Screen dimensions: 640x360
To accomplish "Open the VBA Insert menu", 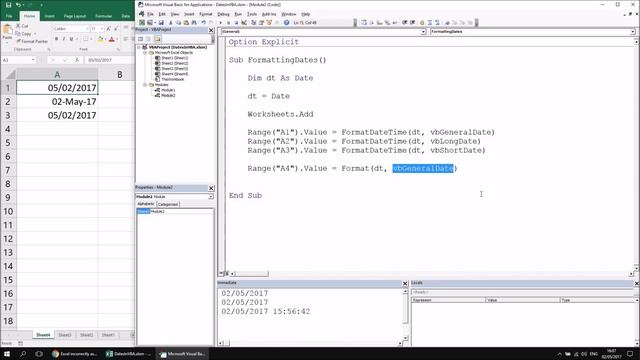I will 189,14.
